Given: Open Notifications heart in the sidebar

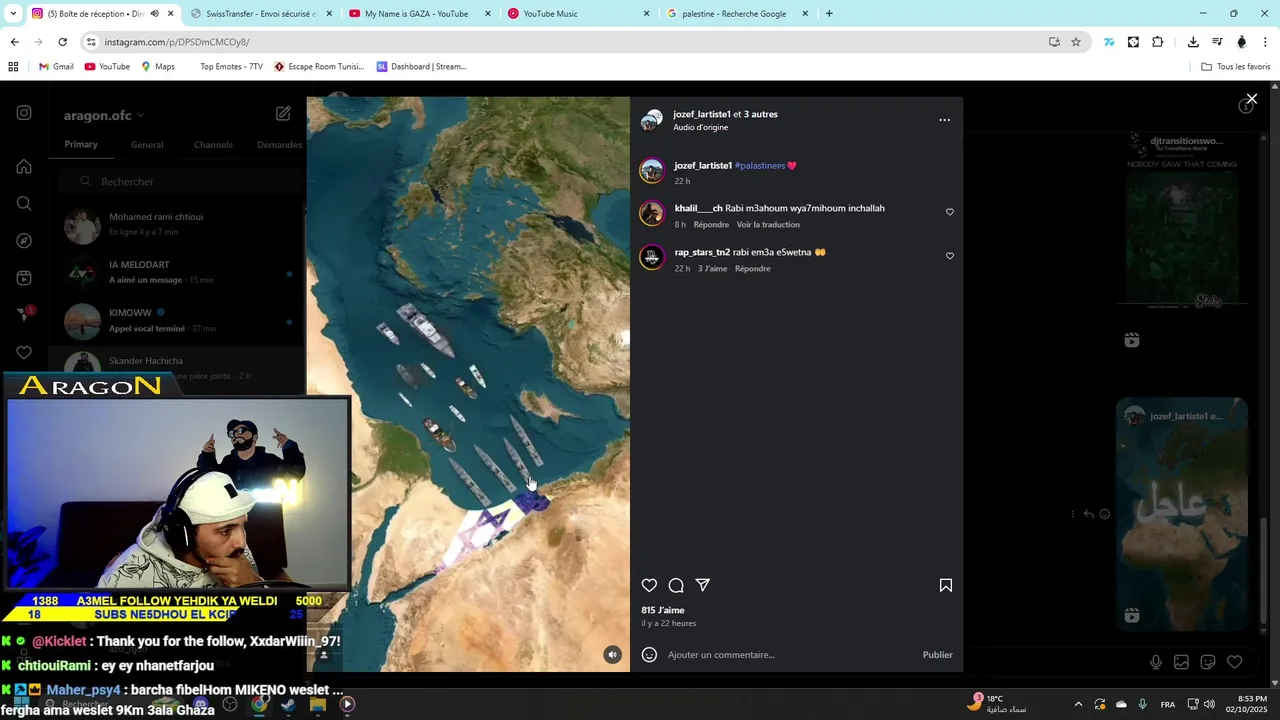Looking at the screenshot, I should (24, 352).
